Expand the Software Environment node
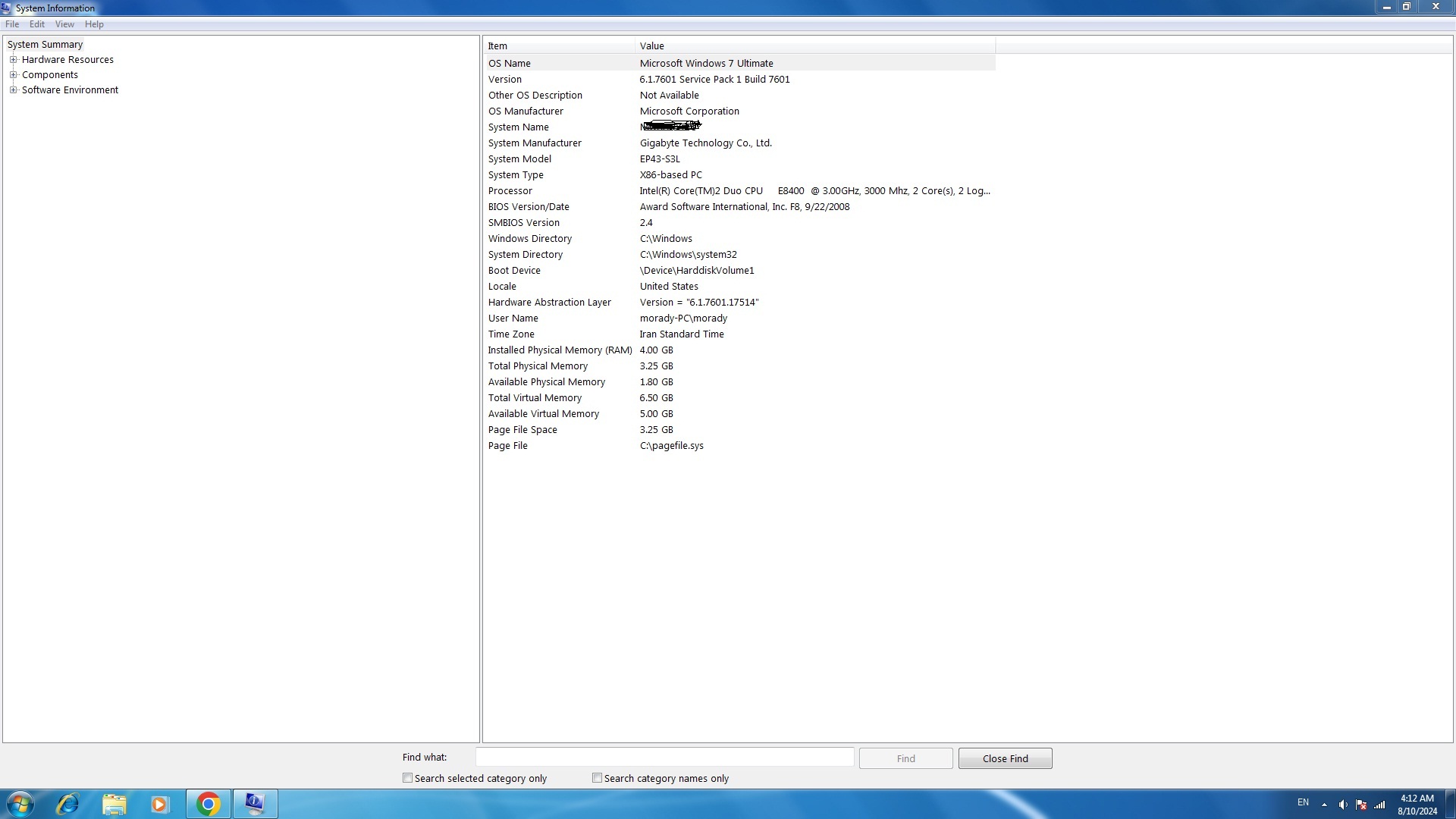Image resolution: width=1456 pixels, height=819 pixels. (x=13, y=89)
